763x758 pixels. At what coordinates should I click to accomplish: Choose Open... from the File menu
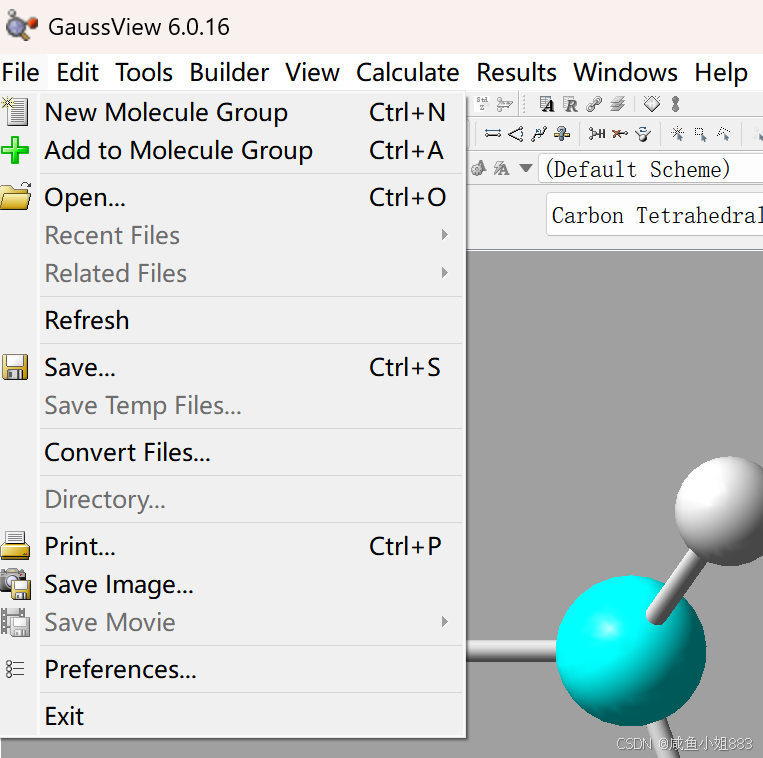pos(251,198)
